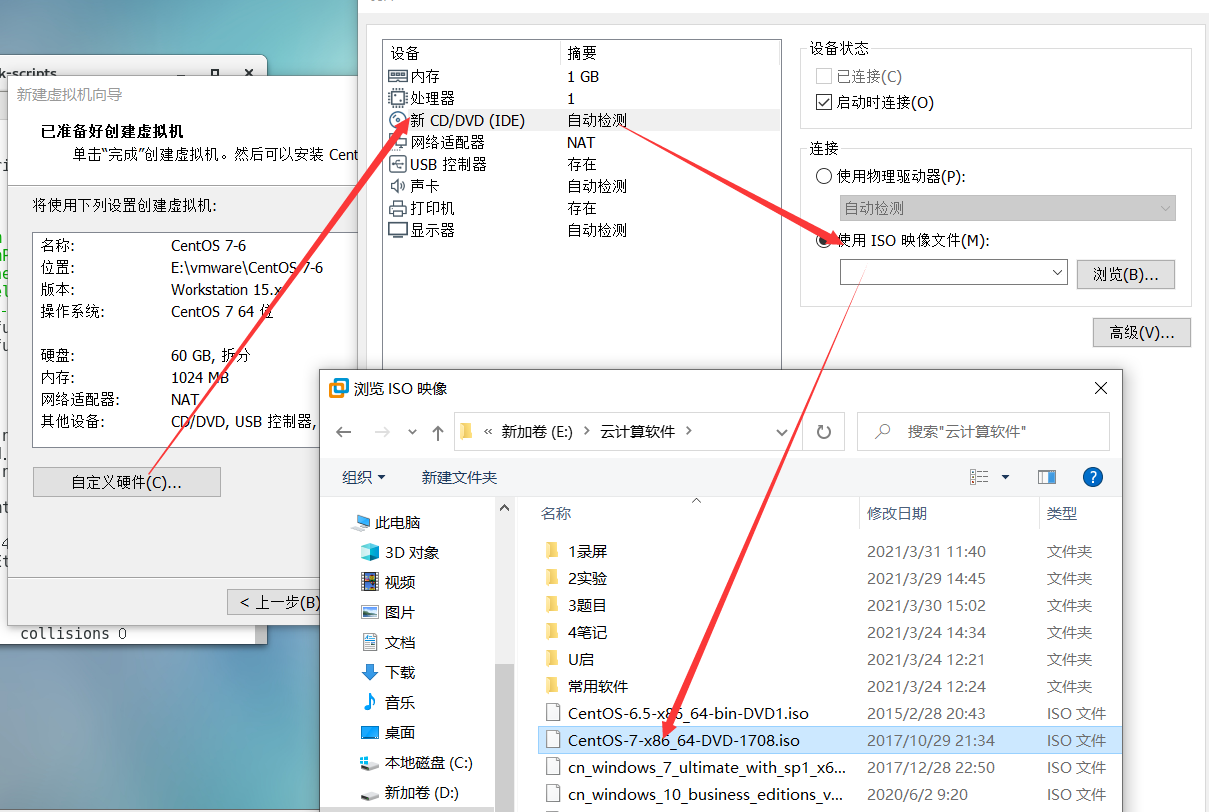
Task: Select the cn_windows_7_ultimate_with_sp1 ISO file
Action: 706,767
